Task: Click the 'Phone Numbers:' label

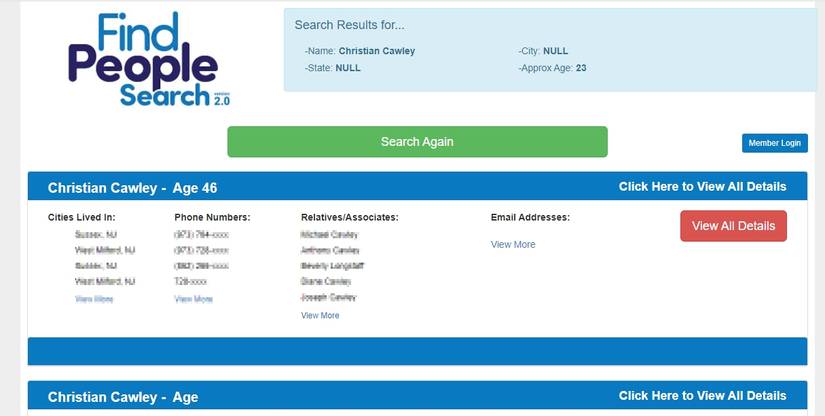Action: (x=213, y=217)
